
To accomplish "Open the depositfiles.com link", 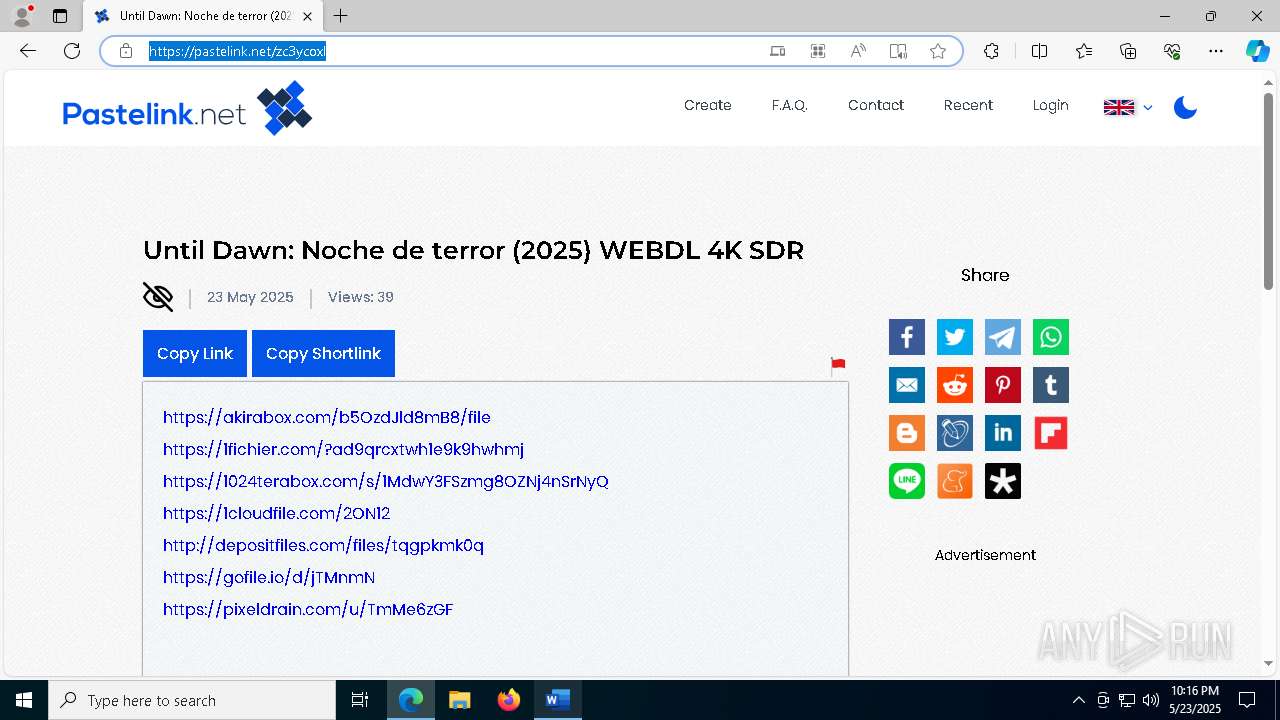I will coord(323,545).
